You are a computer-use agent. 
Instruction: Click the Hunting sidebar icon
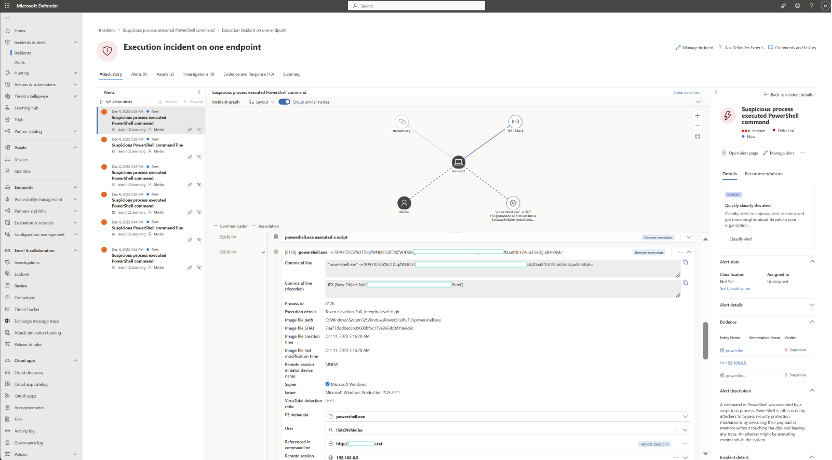click(x=7, y=73)
